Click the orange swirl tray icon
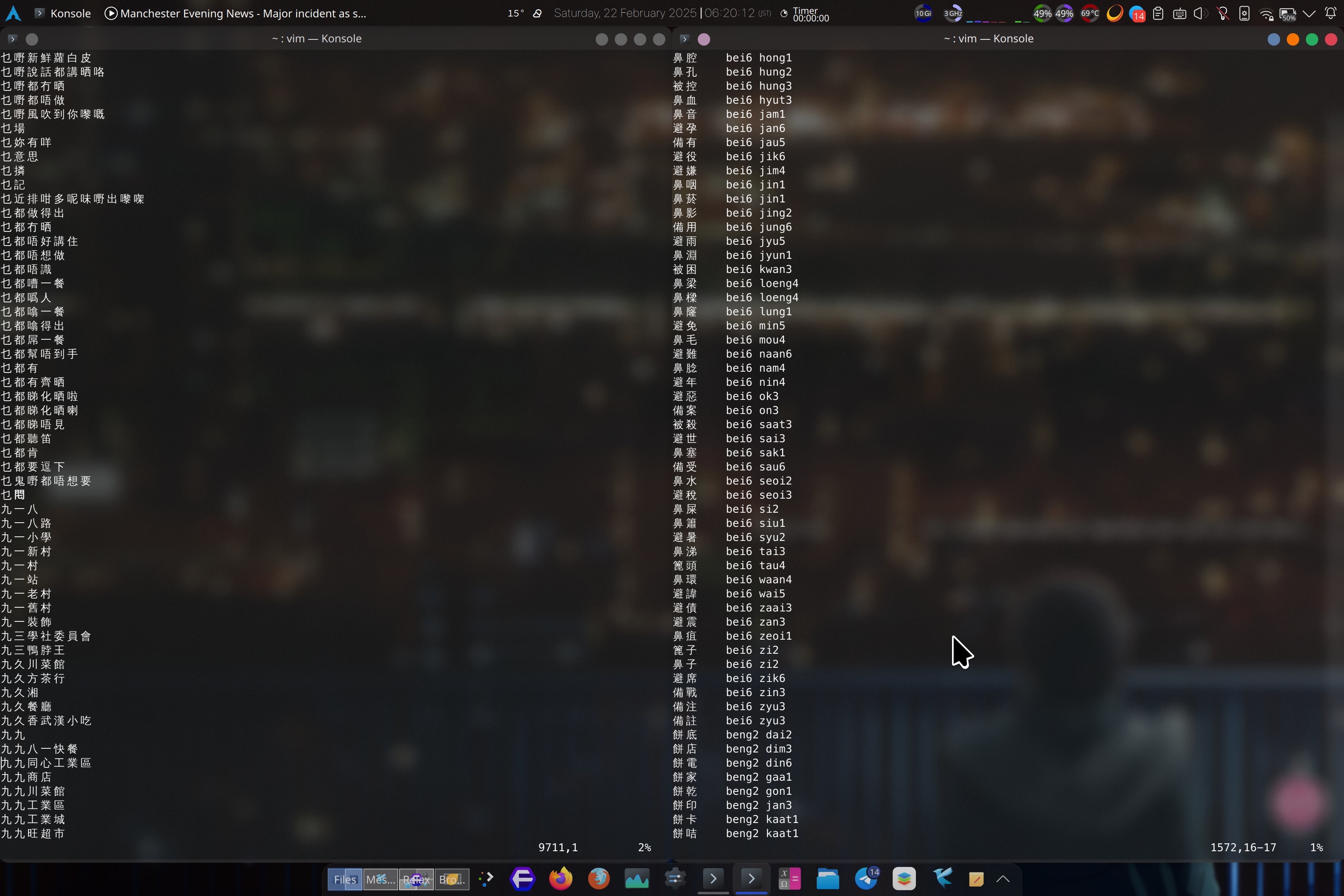Image resolution: width=1344 pixels, height=896 pixels. [x=1114, y=13]
